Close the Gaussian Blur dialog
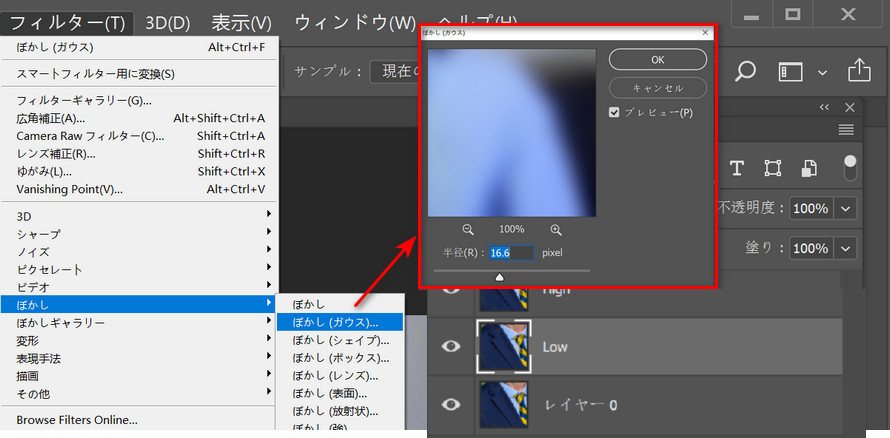890x438 pixels. coord(706,33)
